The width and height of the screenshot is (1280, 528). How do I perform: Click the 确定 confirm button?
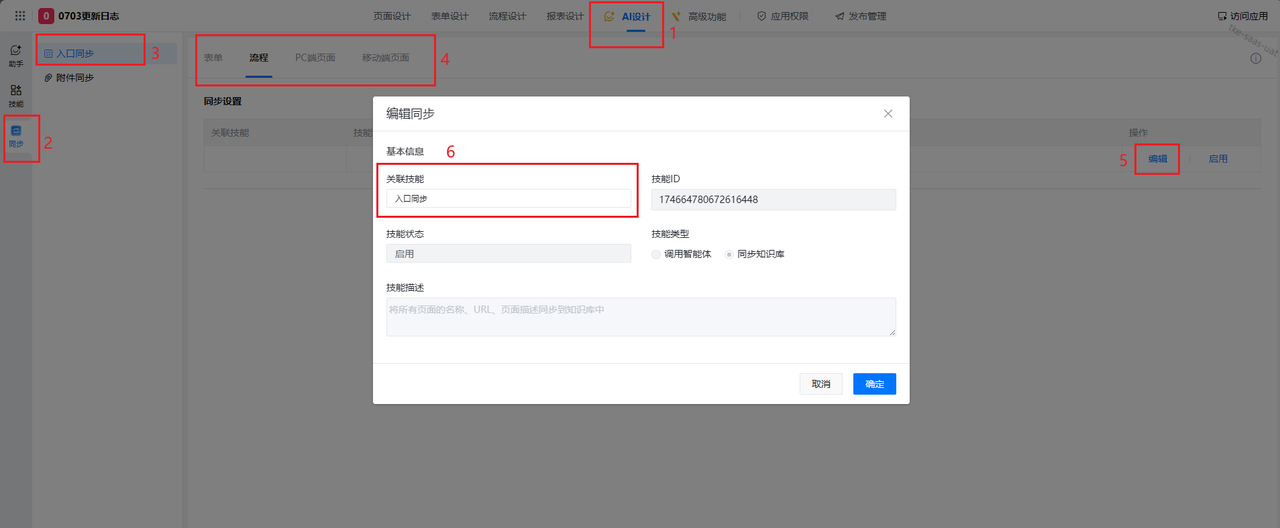click(x=874, y=384)
